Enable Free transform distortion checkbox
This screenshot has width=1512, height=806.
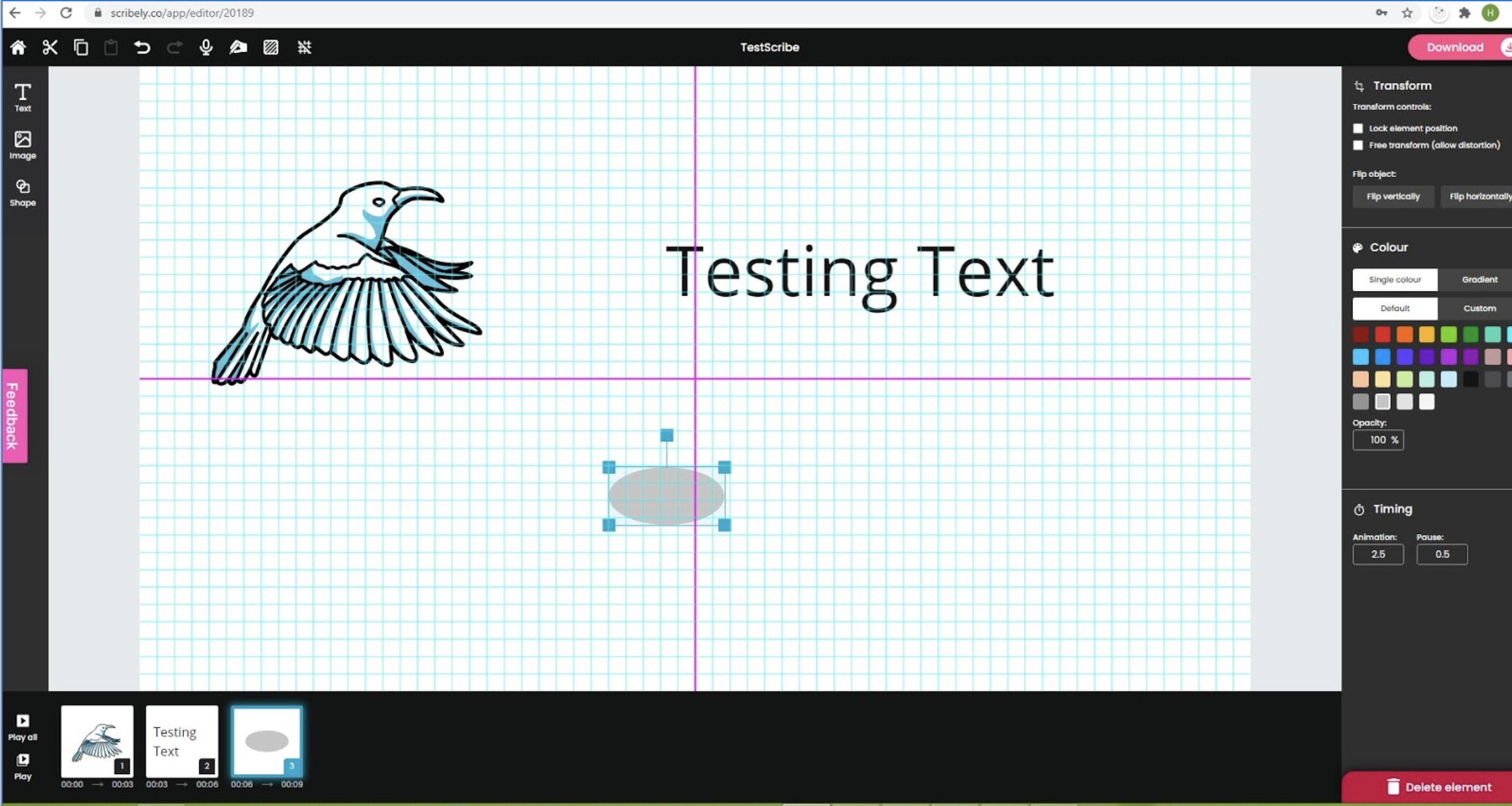click(x=1358, y=145)
